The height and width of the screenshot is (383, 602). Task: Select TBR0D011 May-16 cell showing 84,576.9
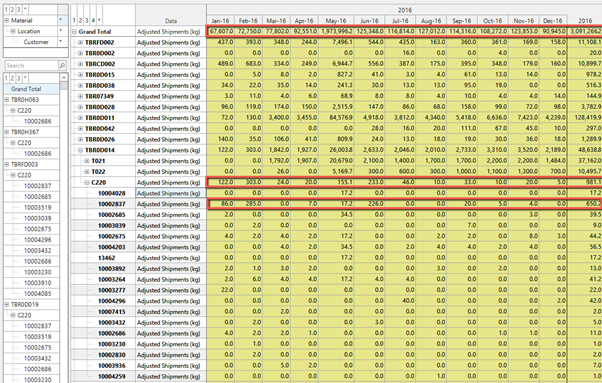[336, 117]
